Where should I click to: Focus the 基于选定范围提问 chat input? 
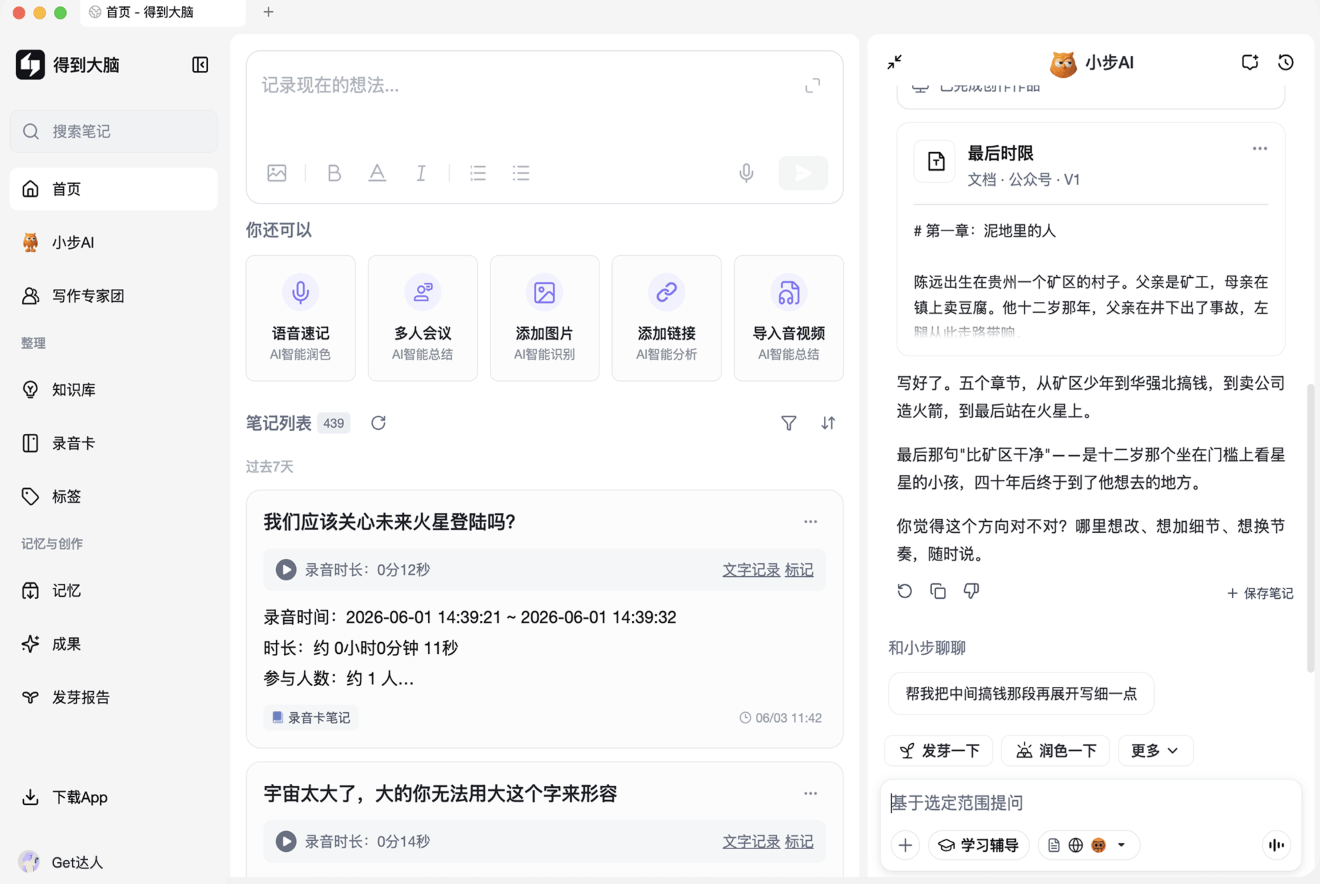1091,803
